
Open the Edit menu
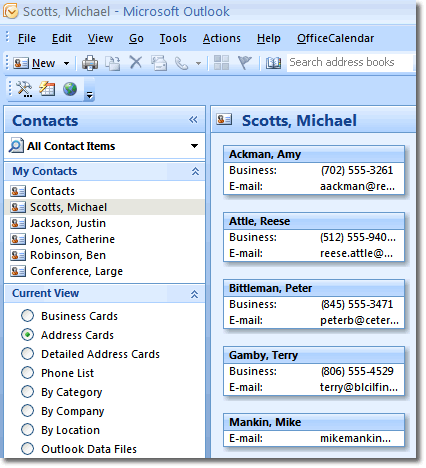(62, 38)
